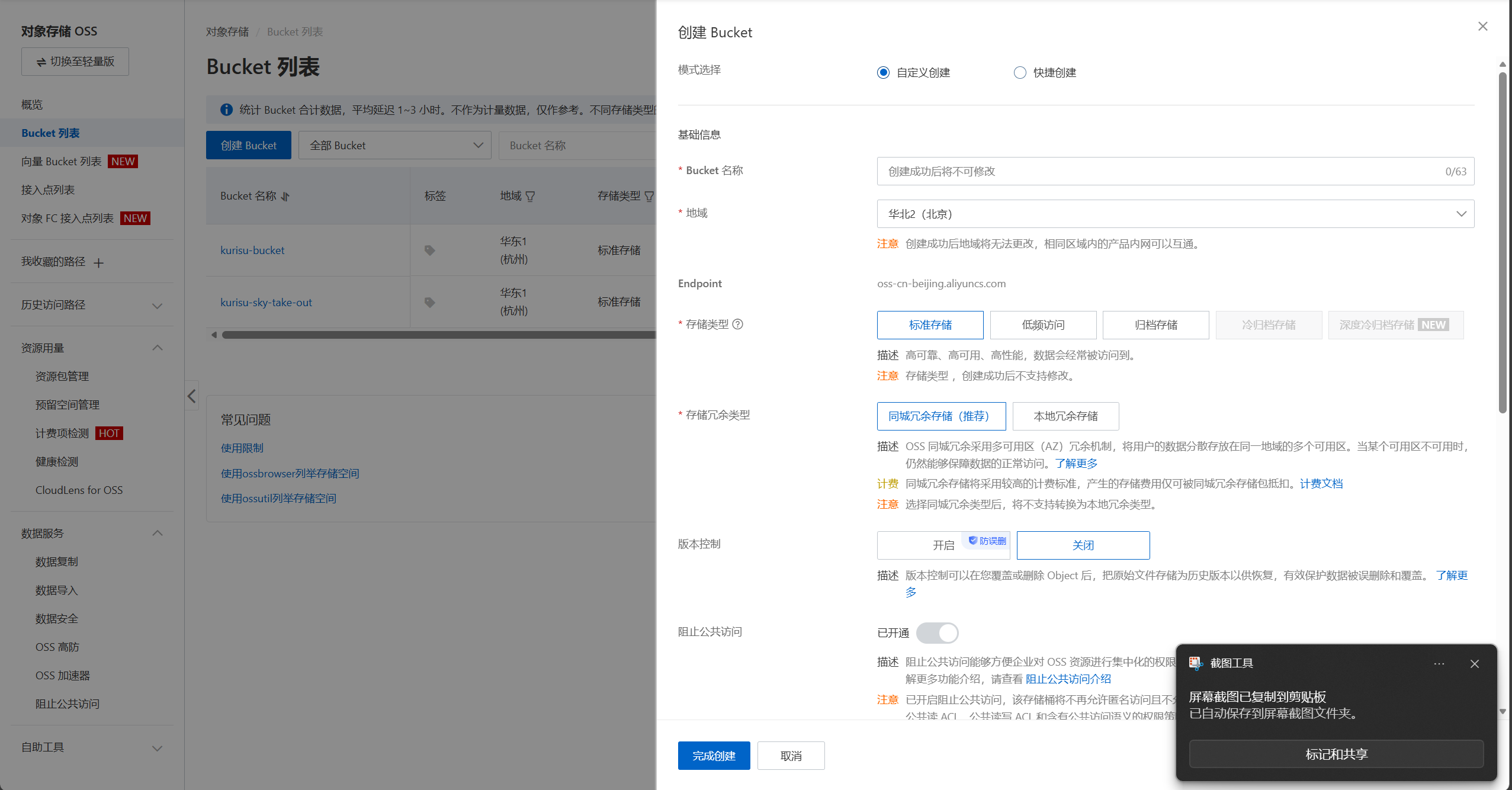
Task: Click the Bucket 名称 input field
Action: coord(1161,171)
